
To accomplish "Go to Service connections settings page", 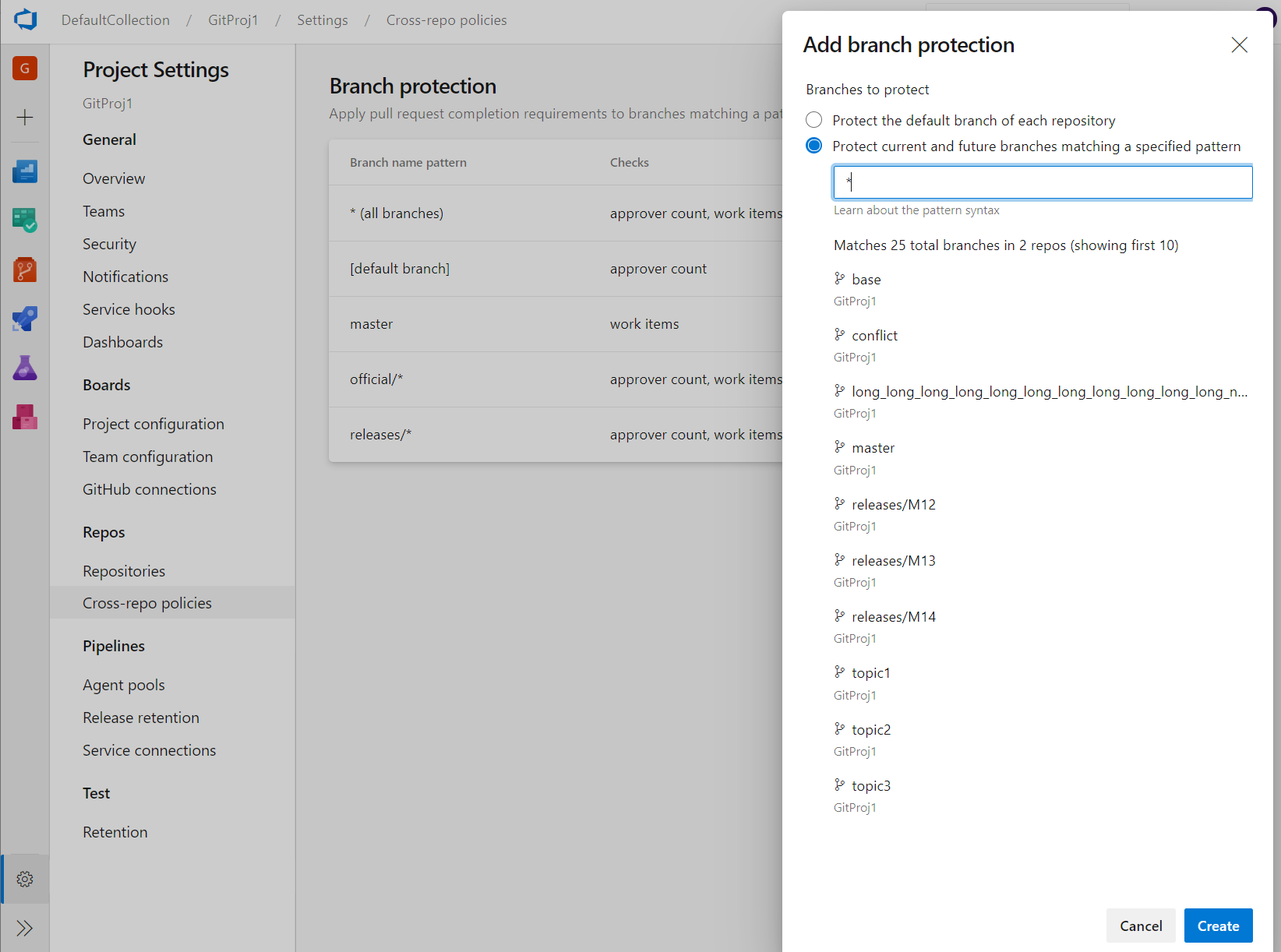I will pos(149,750).
